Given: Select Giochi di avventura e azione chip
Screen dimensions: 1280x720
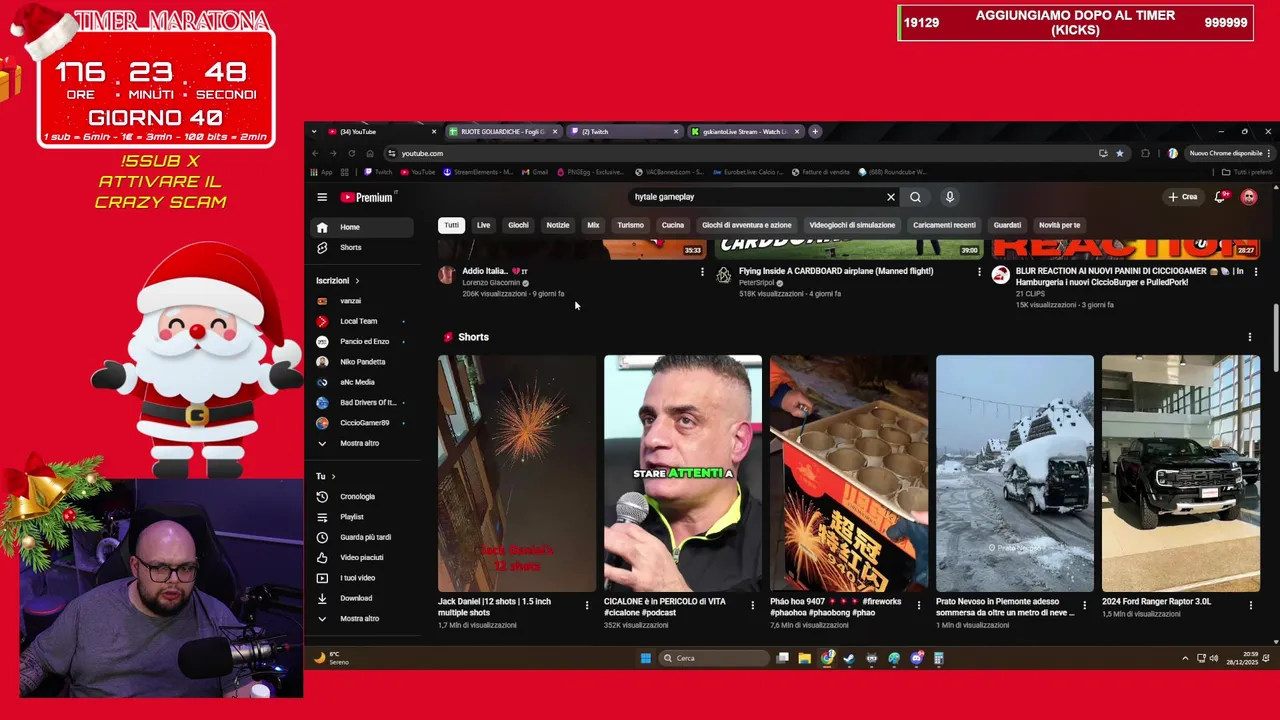Looking at the screenshot, I should coord(747,225).
